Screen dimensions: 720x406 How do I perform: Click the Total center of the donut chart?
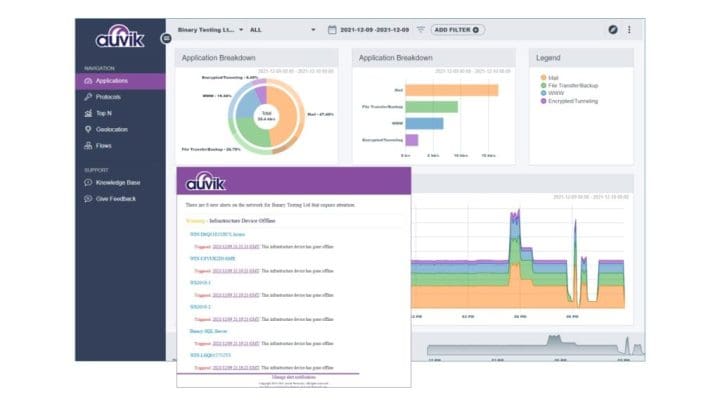(x=267, y=116)
